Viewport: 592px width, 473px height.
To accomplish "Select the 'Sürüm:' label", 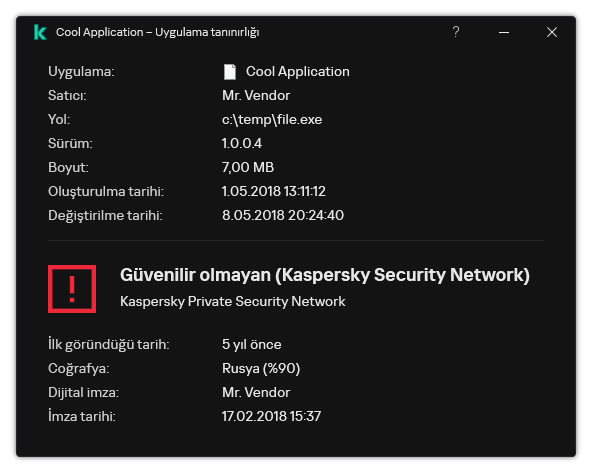I will pyautogui.click(x=70, y=143).
